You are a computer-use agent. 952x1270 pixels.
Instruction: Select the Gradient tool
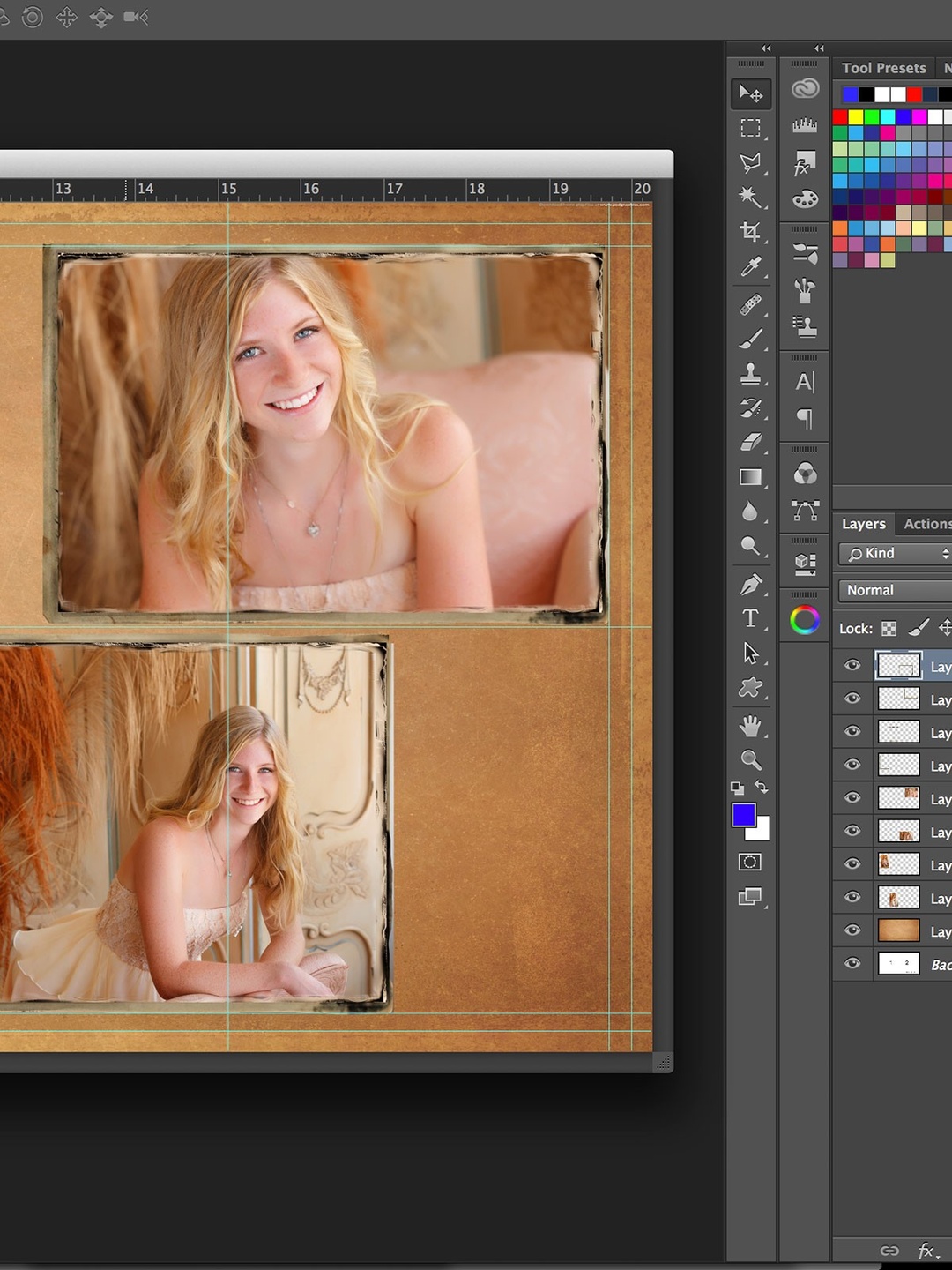click(x=751, y=477)
